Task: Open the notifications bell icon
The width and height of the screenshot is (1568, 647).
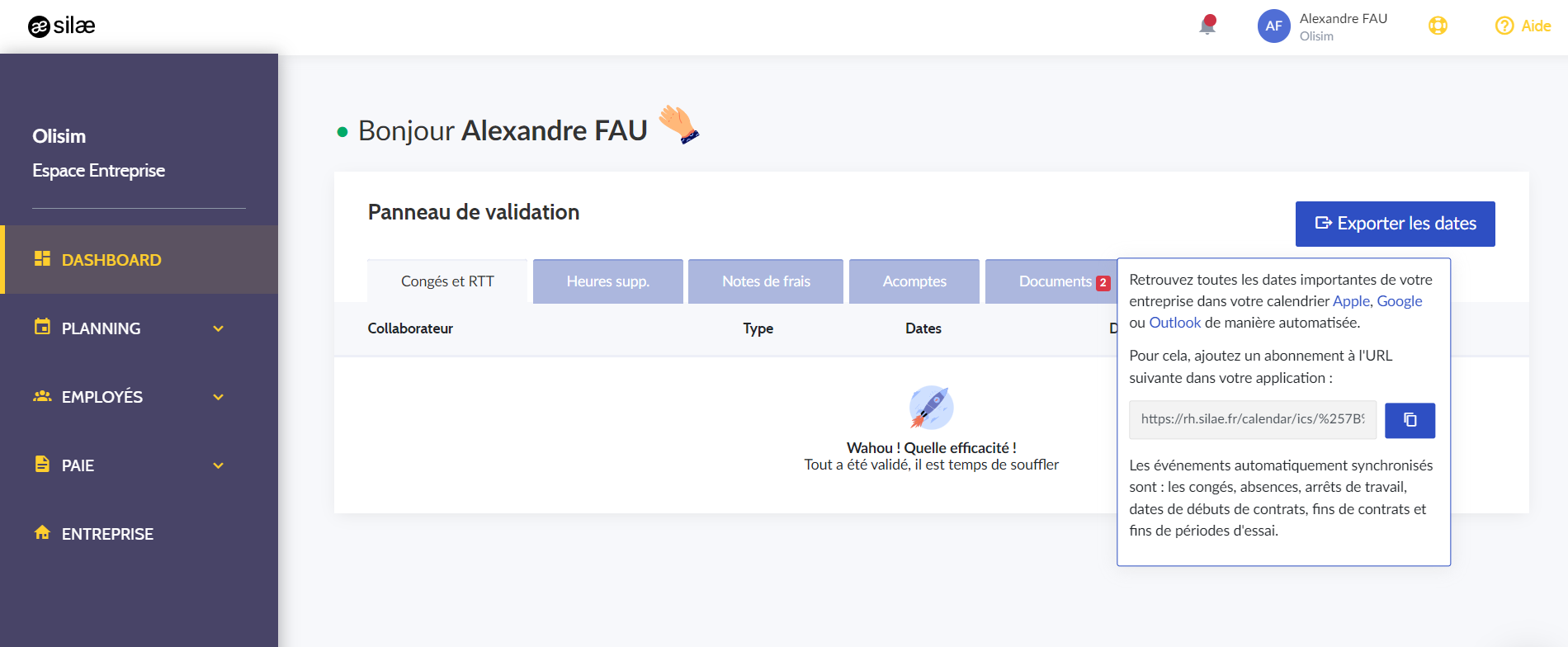Action: (x=1207, y=26)
